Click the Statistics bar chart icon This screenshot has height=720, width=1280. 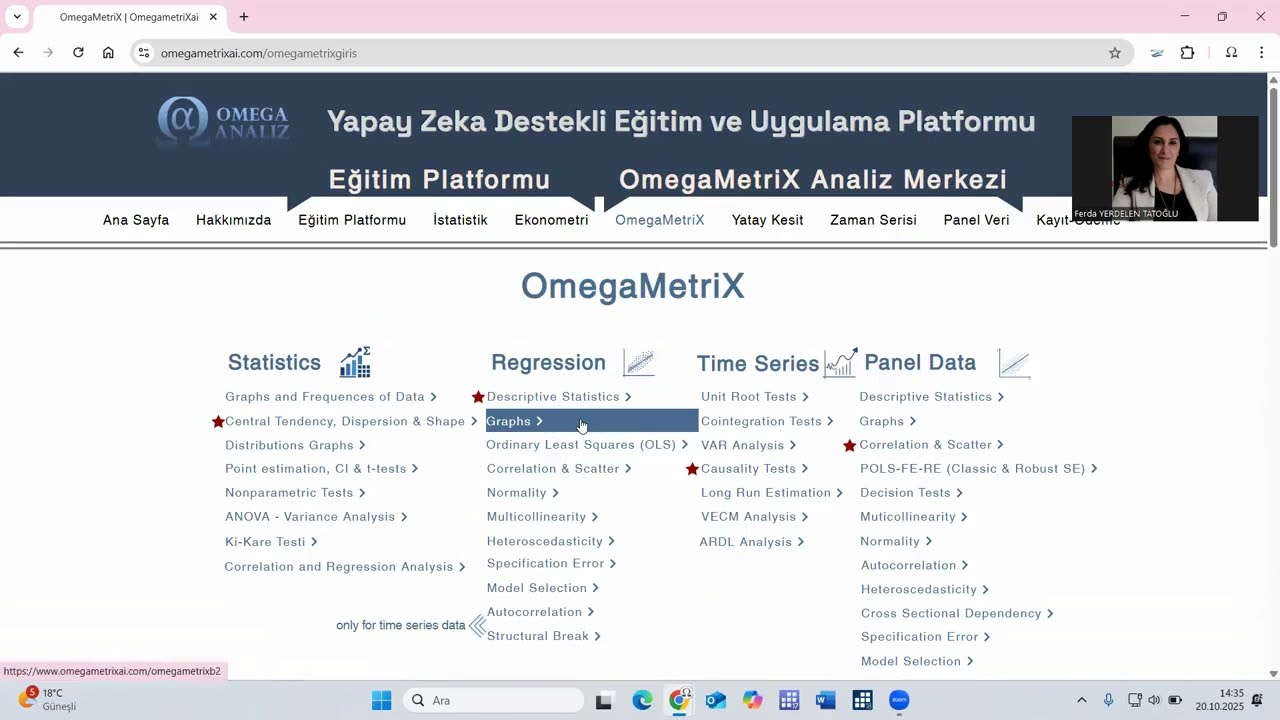click(x=355, y=362)
